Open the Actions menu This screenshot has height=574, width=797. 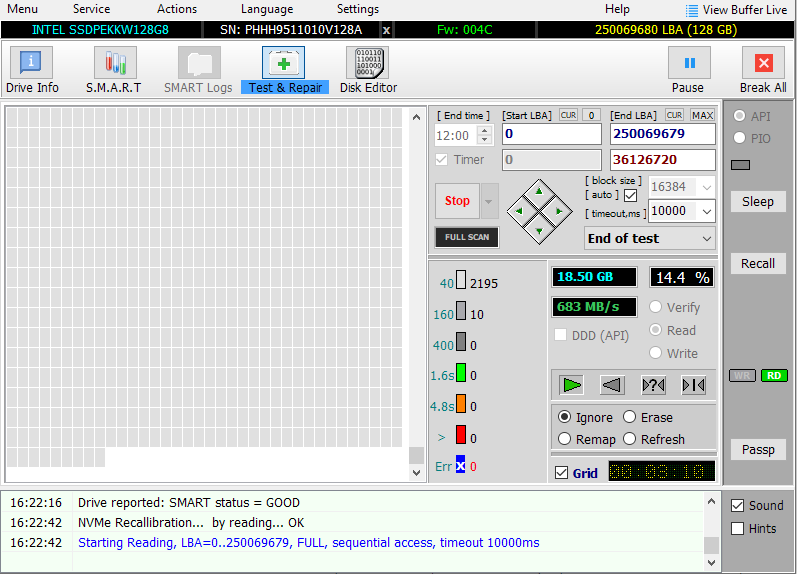pyautogui.click(x=177, y=9)
